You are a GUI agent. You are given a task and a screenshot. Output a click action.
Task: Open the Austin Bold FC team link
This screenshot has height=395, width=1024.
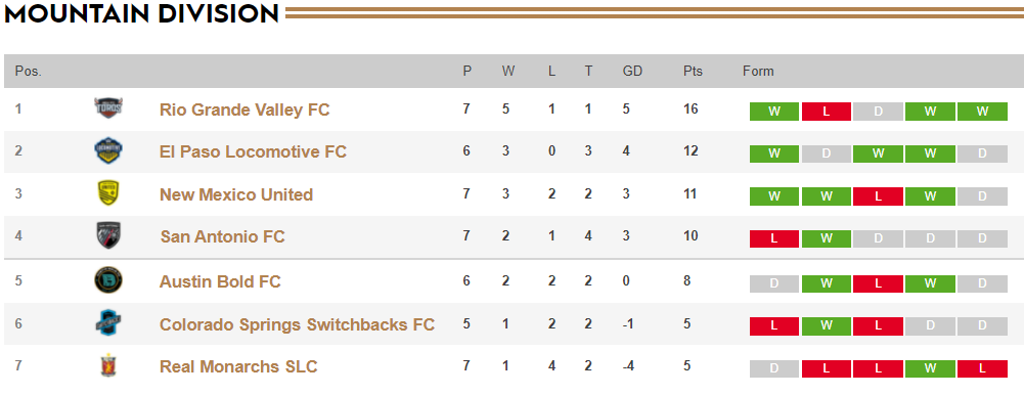point(220,281)
